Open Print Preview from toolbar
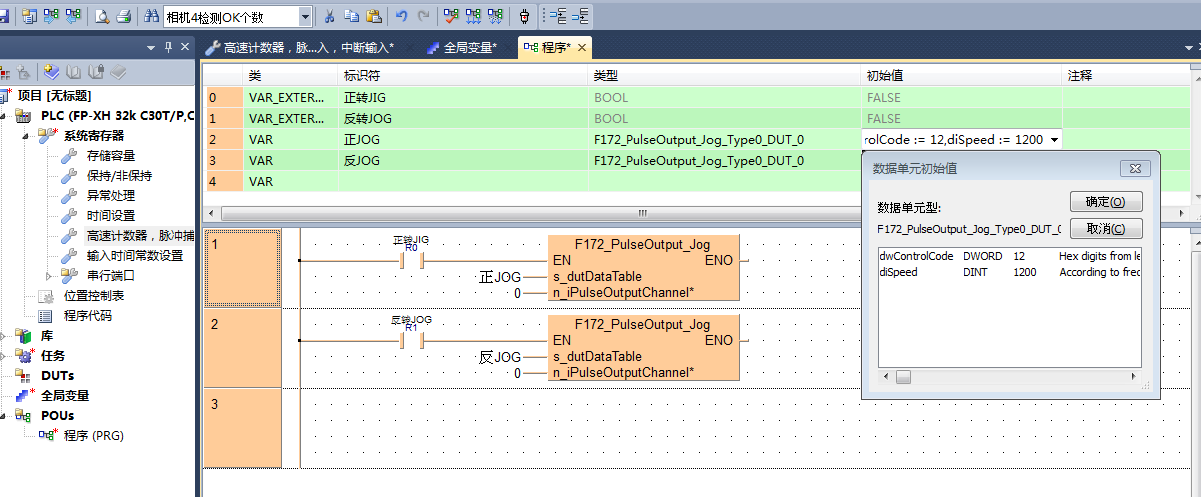 tap(102, 16)
